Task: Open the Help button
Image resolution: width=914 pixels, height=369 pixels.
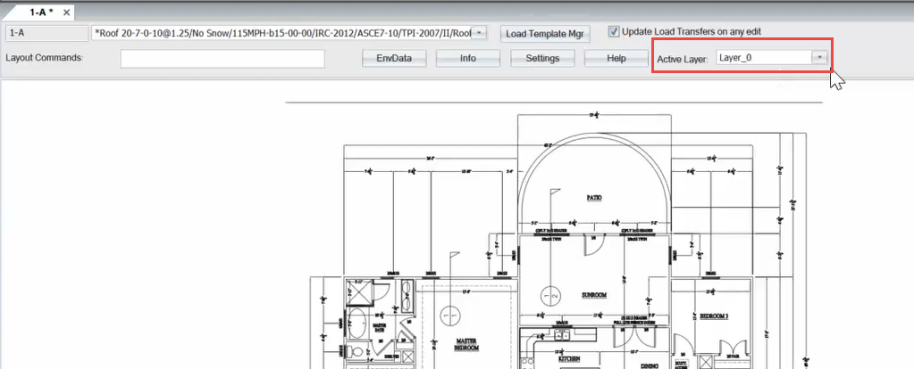Action: point(616,58)
